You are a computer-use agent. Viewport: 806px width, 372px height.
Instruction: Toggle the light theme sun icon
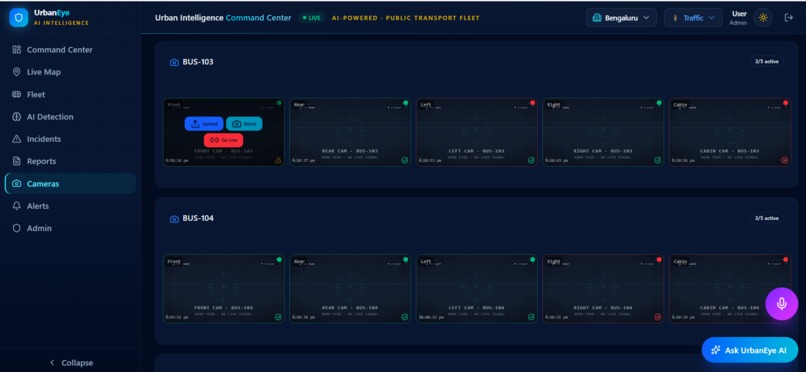pyautogui.click(x=763, y=17)
